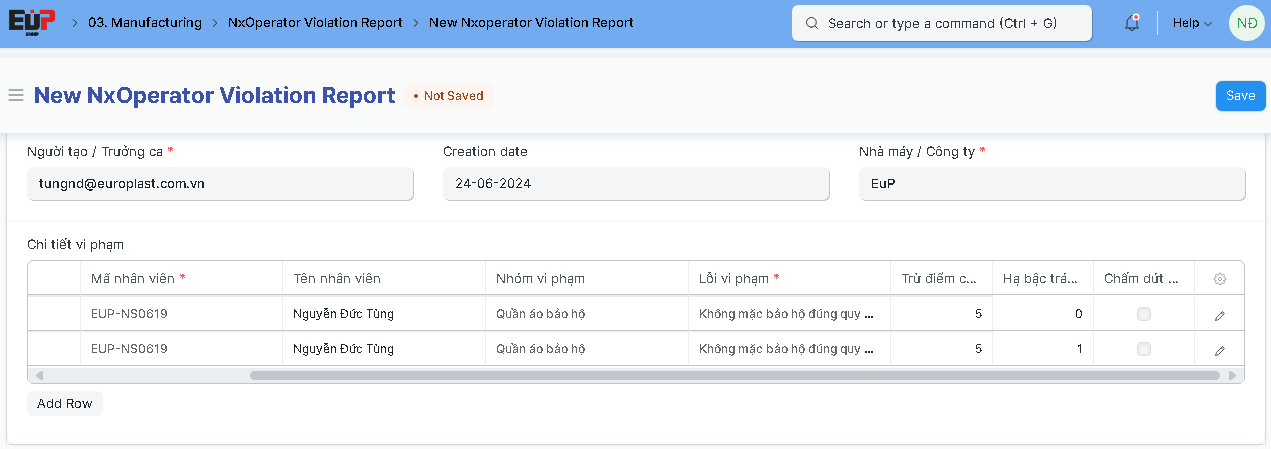1271x449 pixels.
Task: Go to 03. Manufacturing breadcrumb
Action: pyautogui.click(x=144, y=22)
